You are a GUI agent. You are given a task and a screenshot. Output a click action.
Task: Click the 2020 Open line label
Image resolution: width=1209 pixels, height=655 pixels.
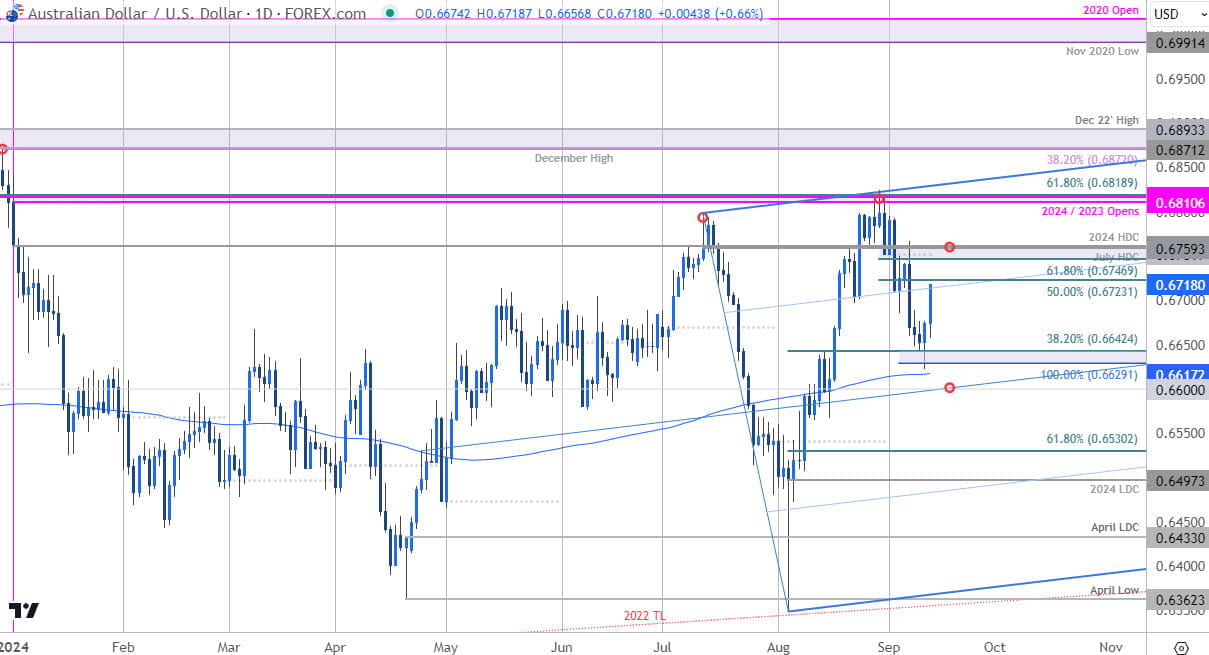(1111, 10)
